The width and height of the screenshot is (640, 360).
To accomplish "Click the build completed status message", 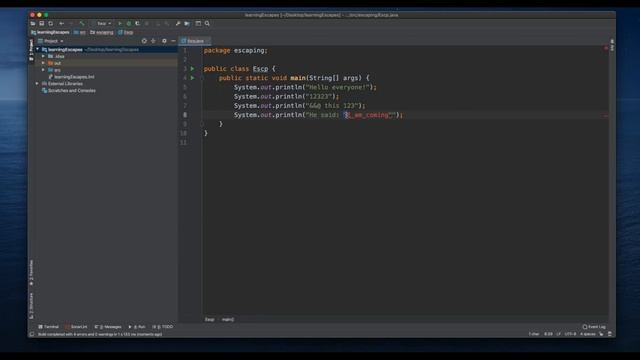I will [x=100, y=334].
